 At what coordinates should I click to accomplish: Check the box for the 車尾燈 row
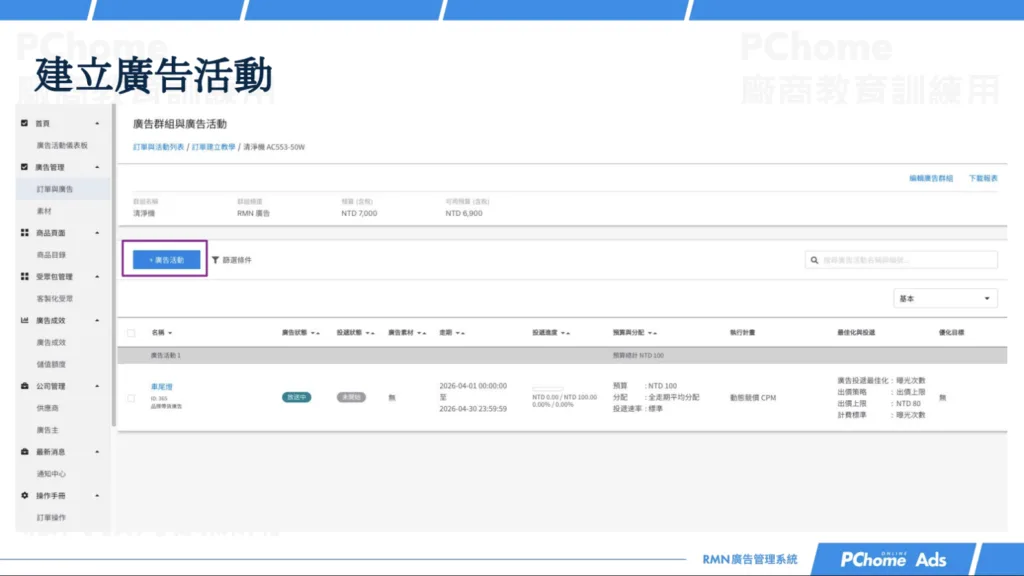(x=131, y=397)
